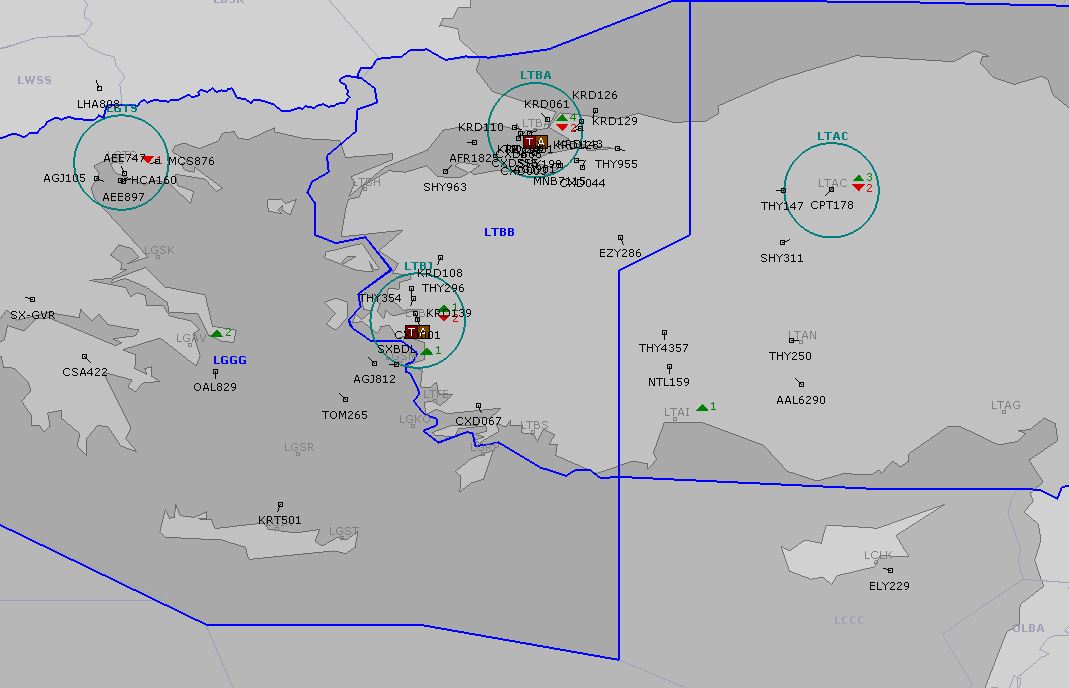Click the LCCC FIR label
This screenshot has height=688, width=1069.
pyautogui.click(x=849, y=620)
